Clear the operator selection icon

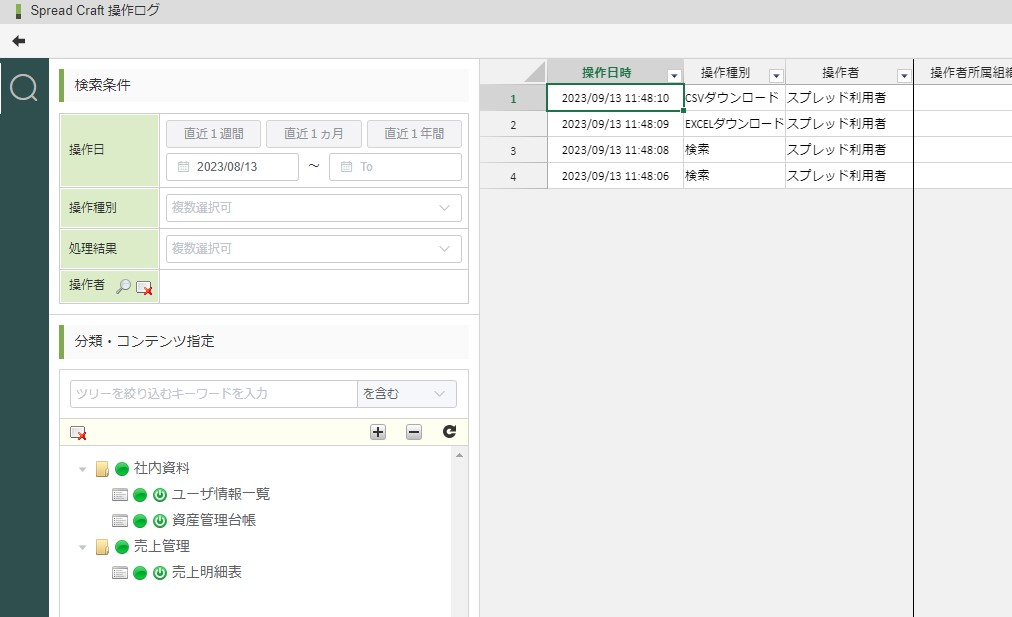[144, 287]
